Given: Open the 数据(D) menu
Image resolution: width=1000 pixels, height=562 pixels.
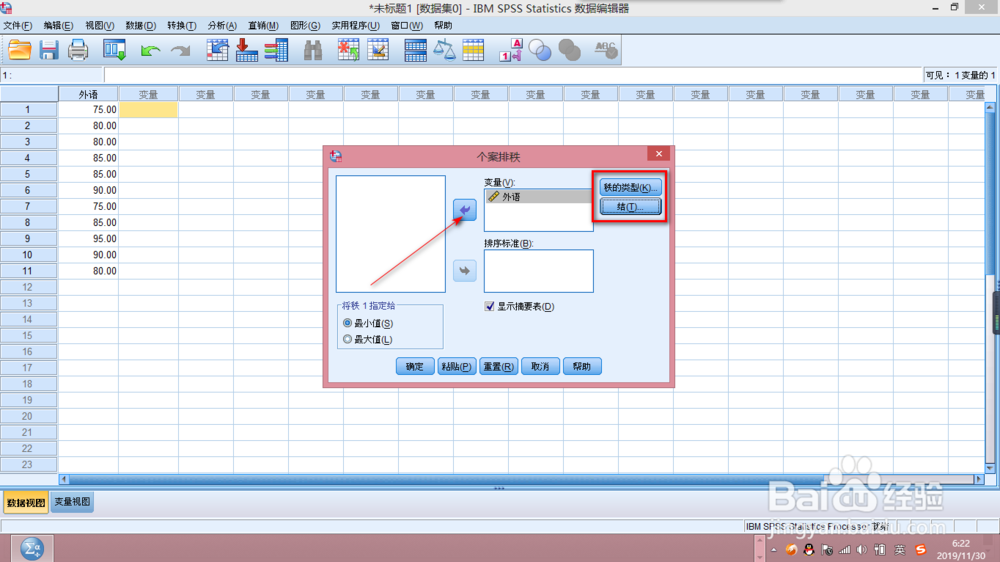Looking at the screenshot, I should click(x=140, y=26).
